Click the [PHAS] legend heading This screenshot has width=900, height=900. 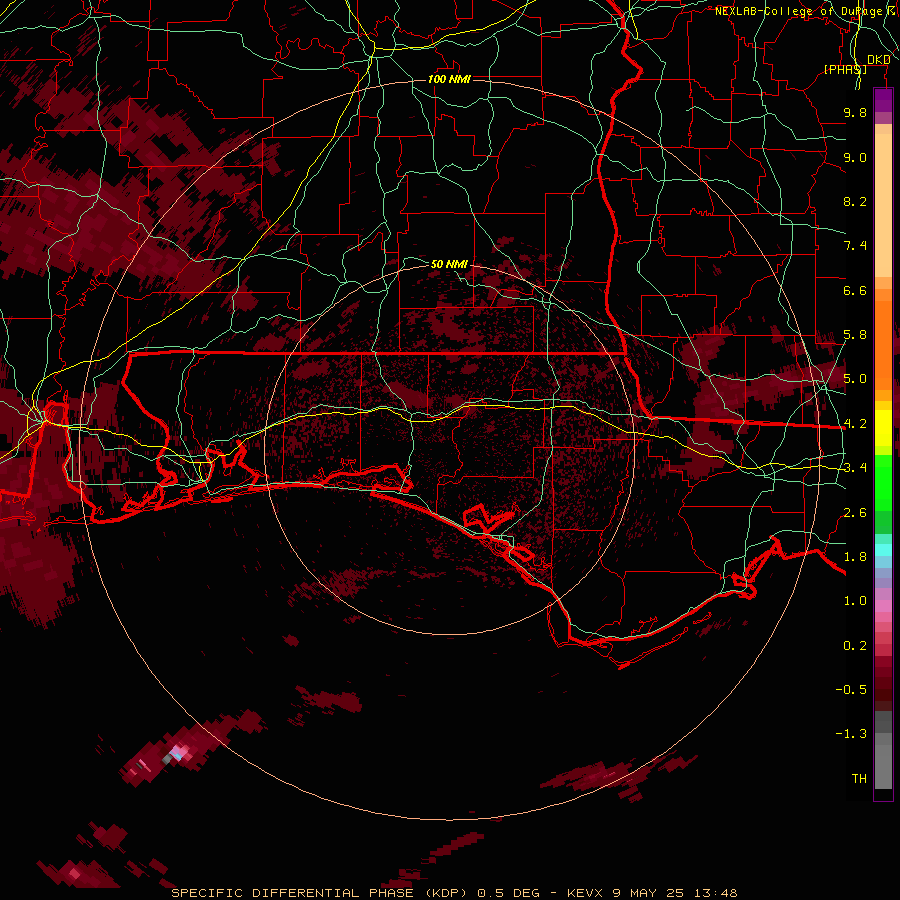(845, 69)
